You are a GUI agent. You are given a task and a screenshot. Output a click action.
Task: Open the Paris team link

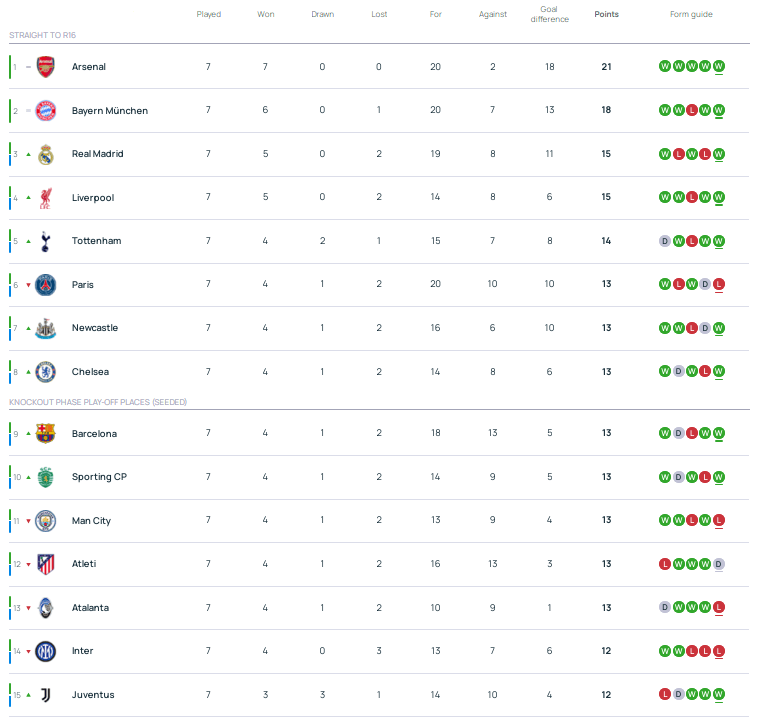tap(84, 285)
